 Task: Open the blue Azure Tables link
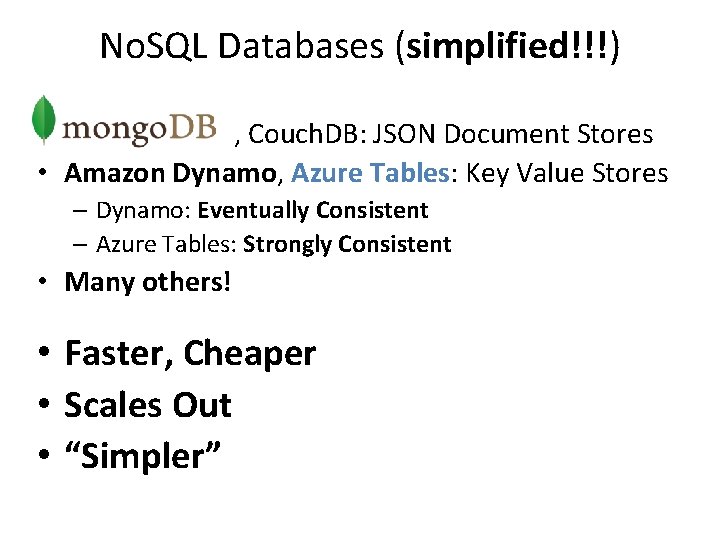[x=370, y=173]
